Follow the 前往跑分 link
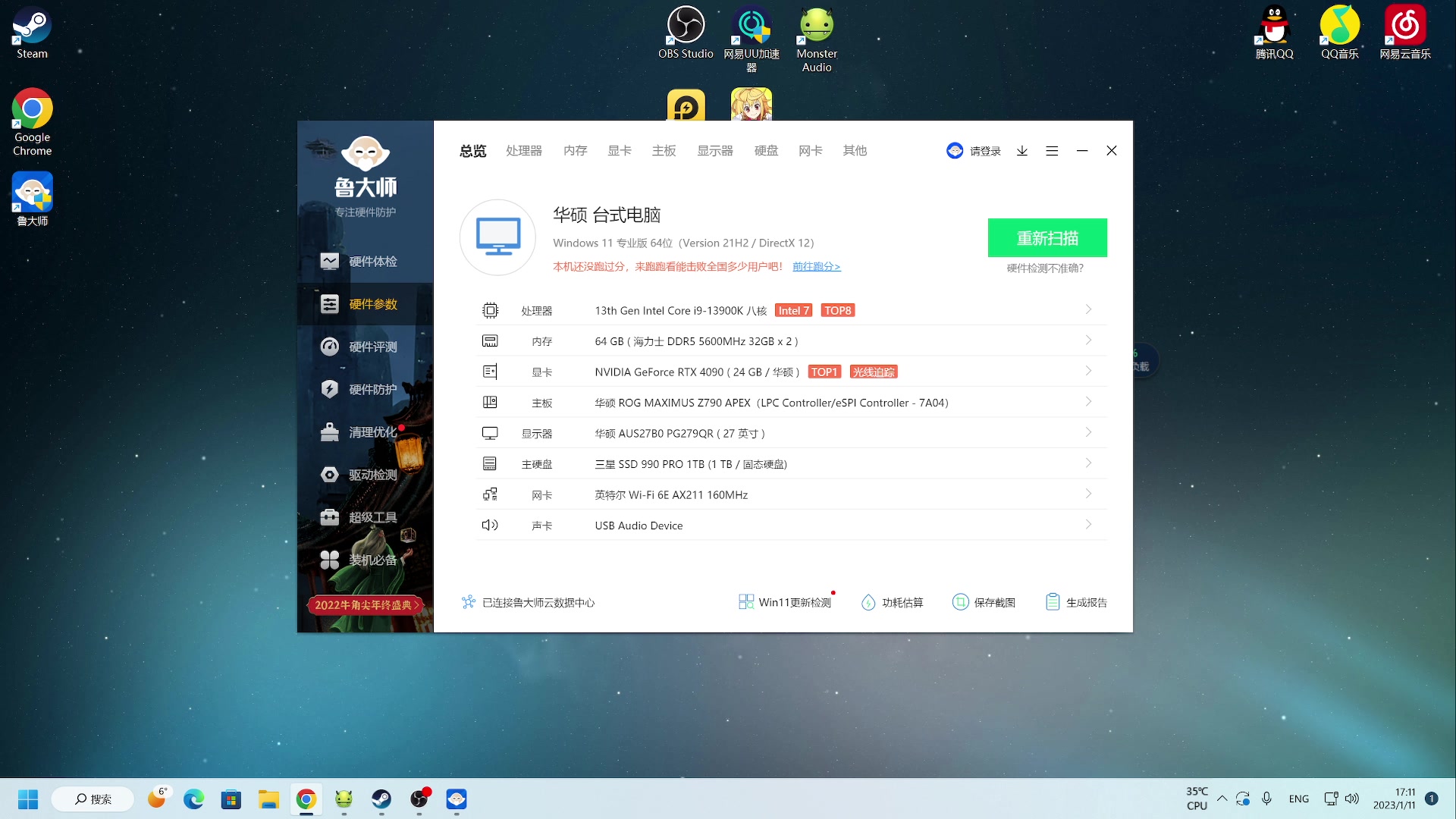1456x819 pixels. coord(816,267)
